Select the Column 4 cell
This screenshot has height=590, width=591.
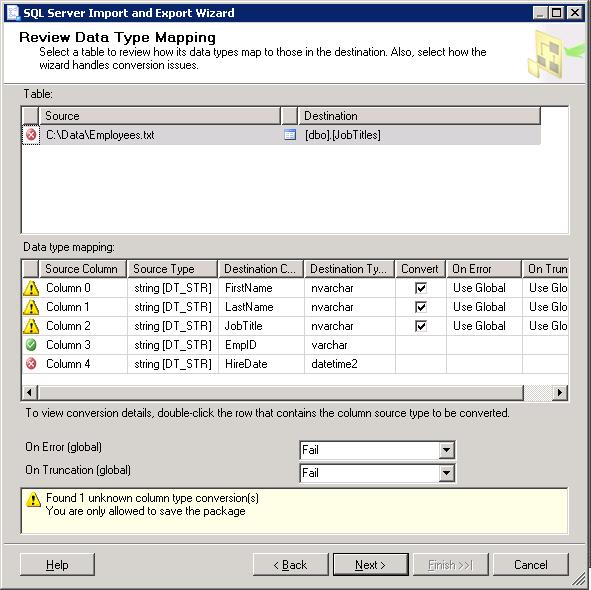point(83,364)
